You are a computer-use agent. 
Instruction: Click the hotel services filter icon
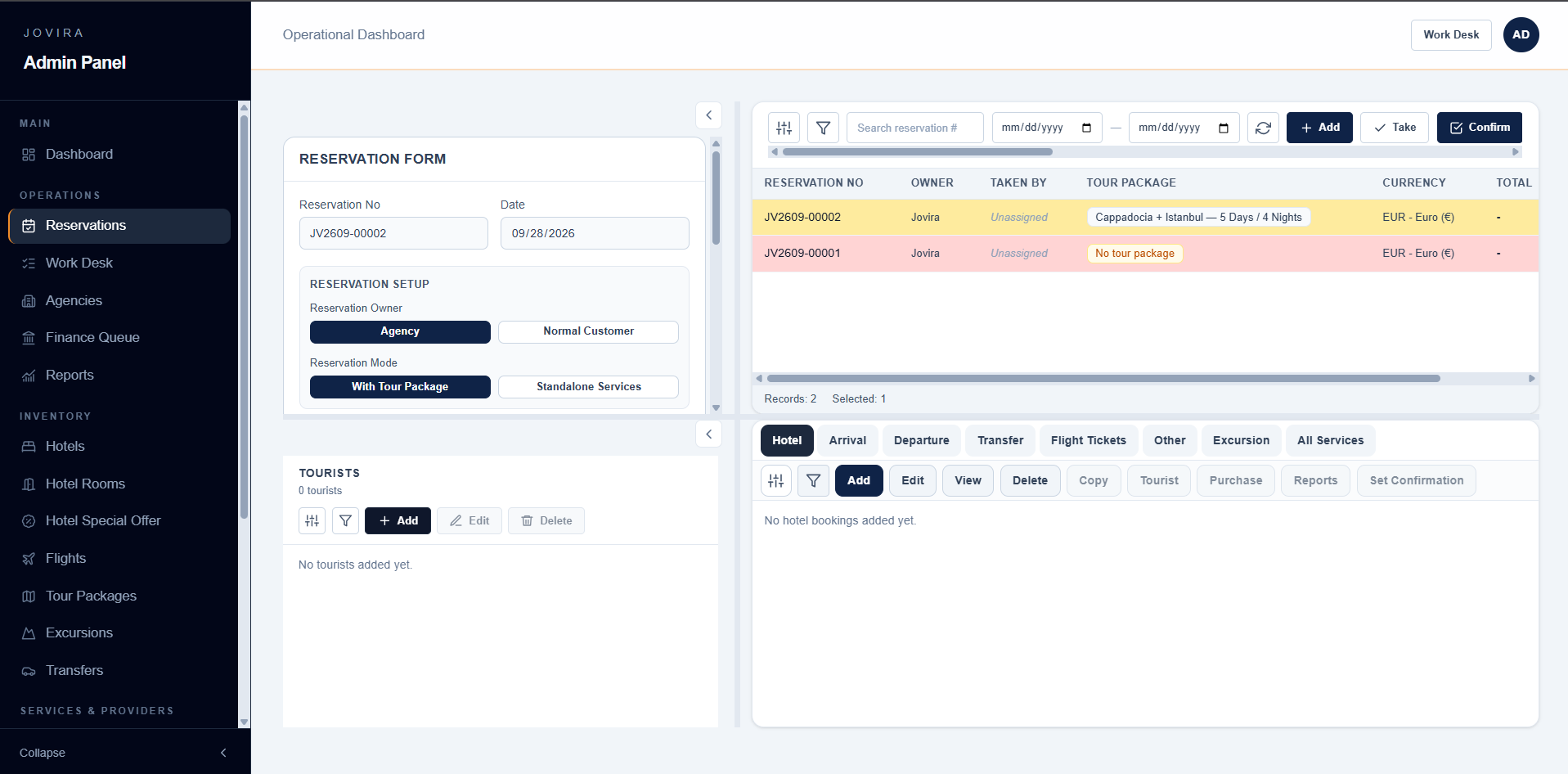point(814,481)
